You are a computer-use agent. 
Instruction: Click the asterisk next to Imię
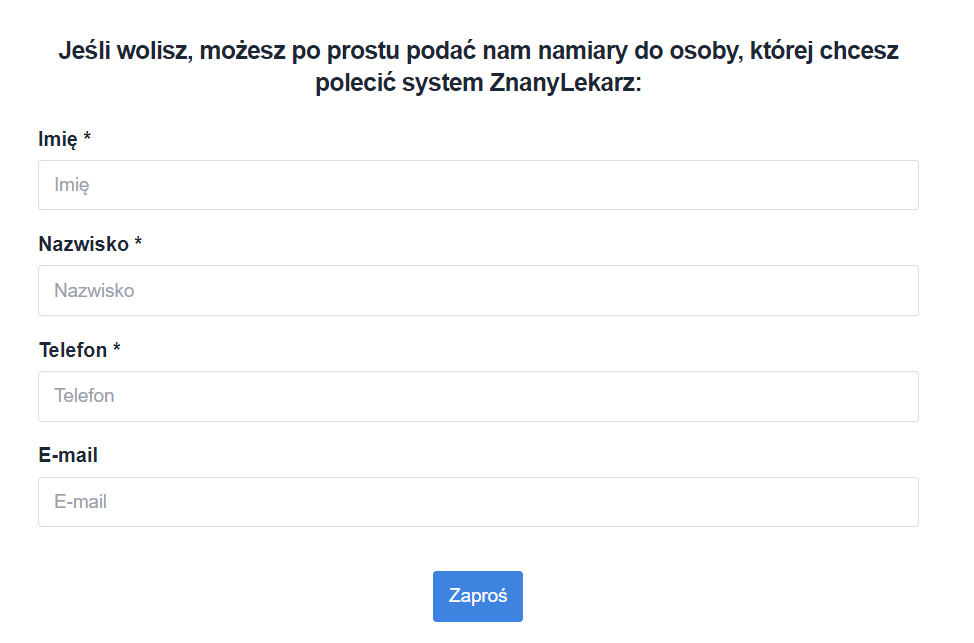(88, 139)
